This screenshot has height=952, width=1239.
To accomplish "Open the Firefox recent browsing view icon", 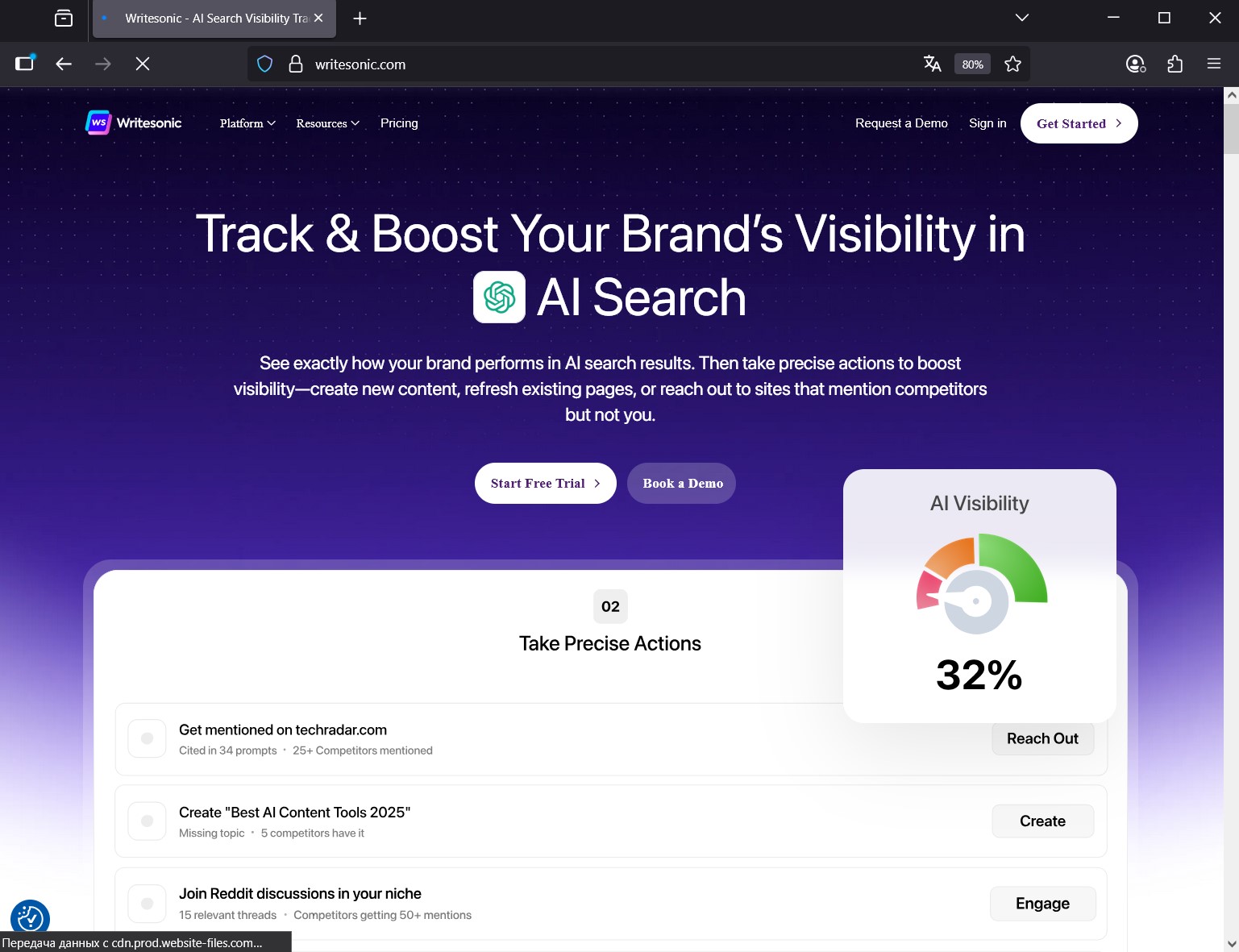I will point(64,18).
